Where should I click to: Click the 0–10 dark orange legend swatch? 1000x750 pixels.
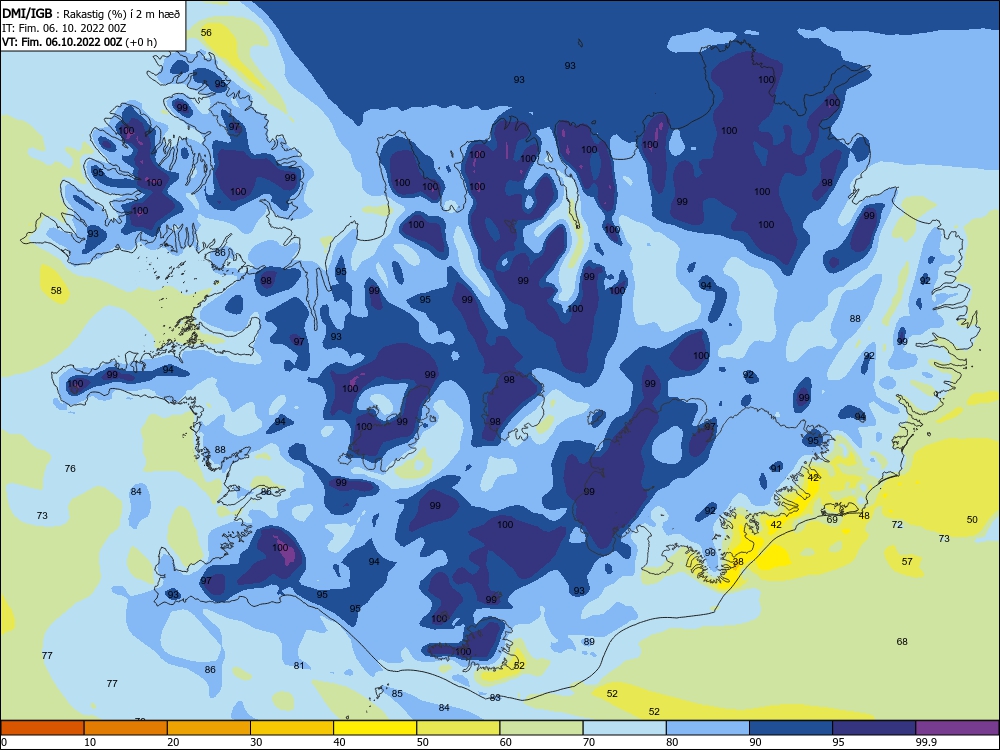click(x=42, y=728)
